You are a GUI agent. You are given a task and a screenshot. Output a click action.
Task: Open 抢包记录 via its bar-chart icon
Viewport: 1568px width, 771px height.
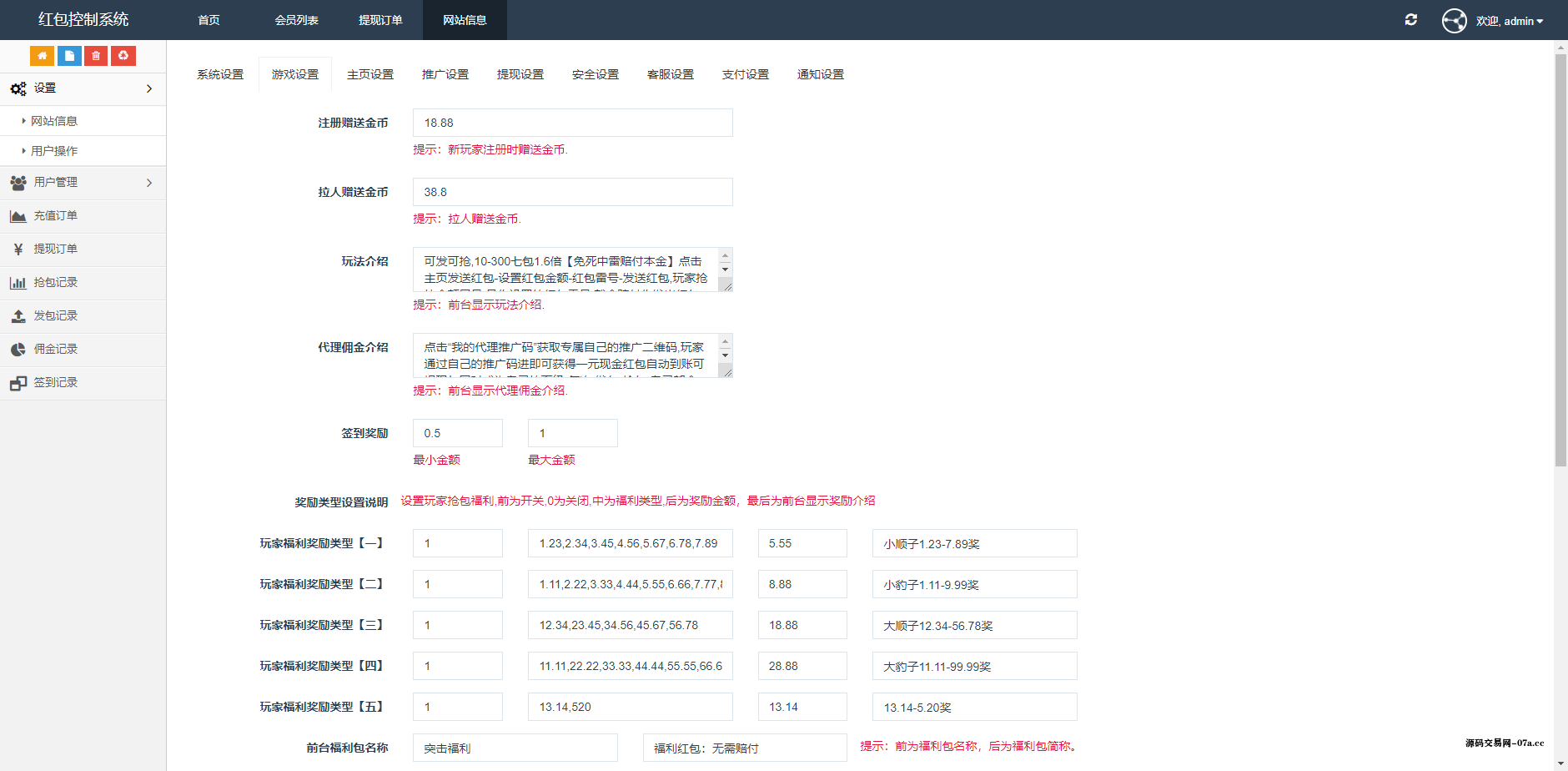pos(18,282)
